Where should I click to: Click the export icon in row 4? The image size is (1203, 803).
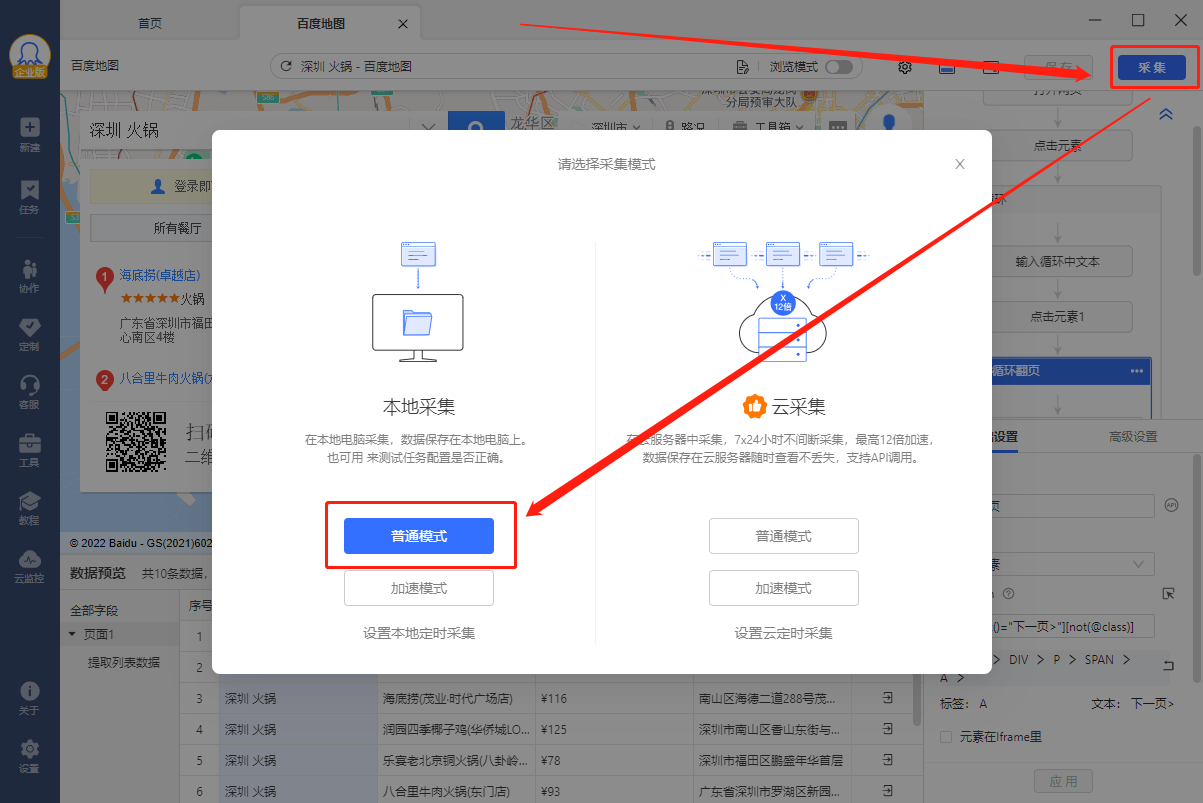[x=887, y=729]
